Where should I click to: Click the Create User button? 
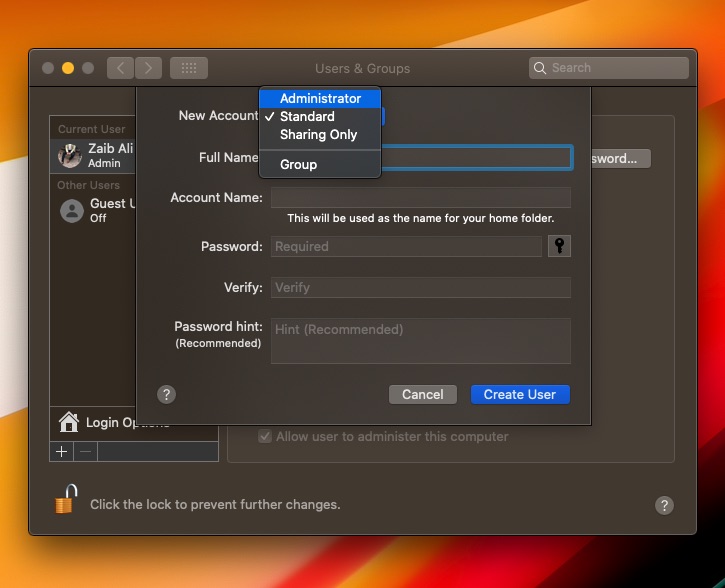click(x=520, y=394)
